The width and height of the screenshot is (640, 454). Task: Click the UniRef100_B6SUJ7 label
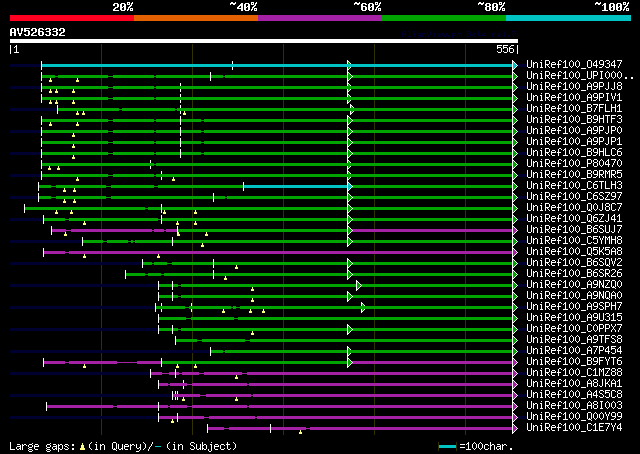[574, 229]
